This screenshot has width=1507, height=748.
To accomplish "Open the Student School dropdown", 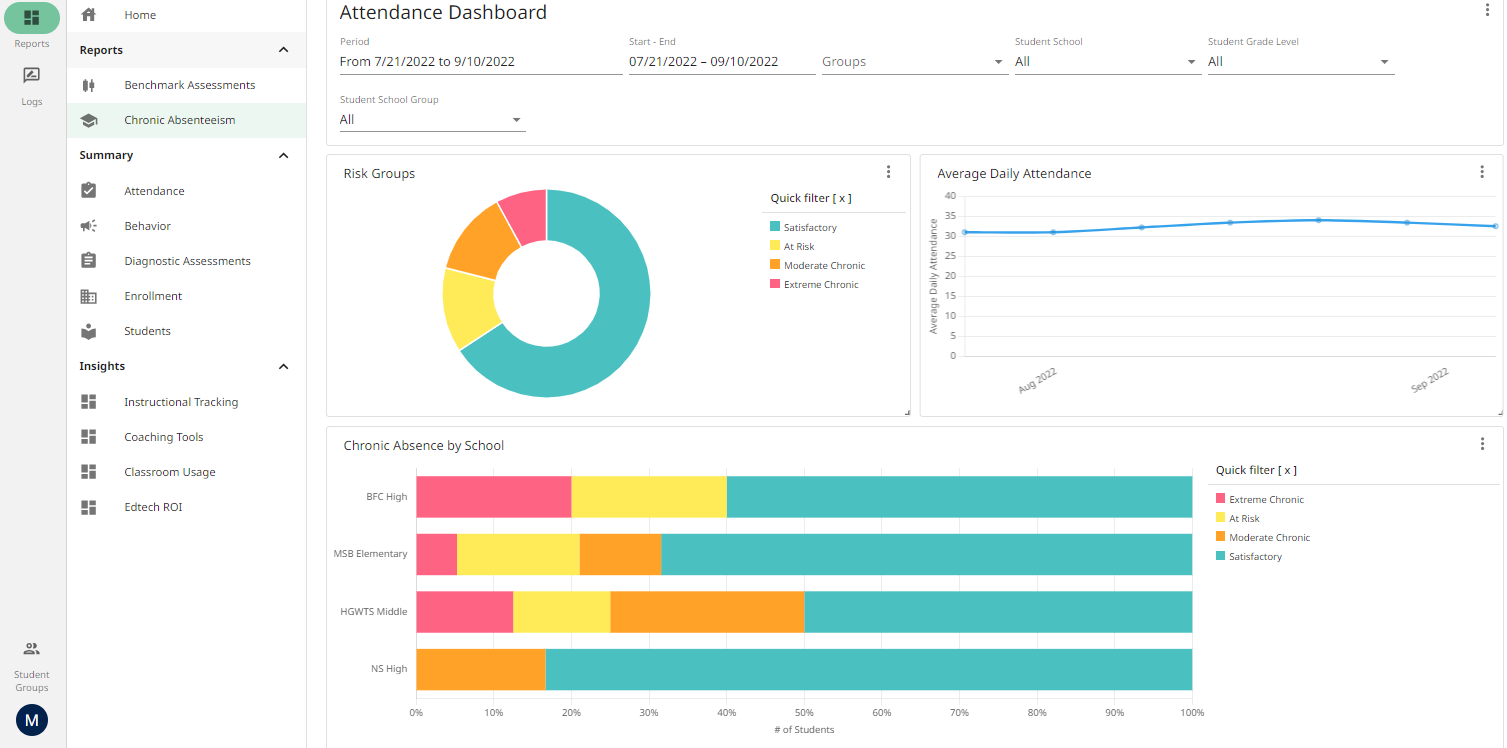I will 1189,61.
